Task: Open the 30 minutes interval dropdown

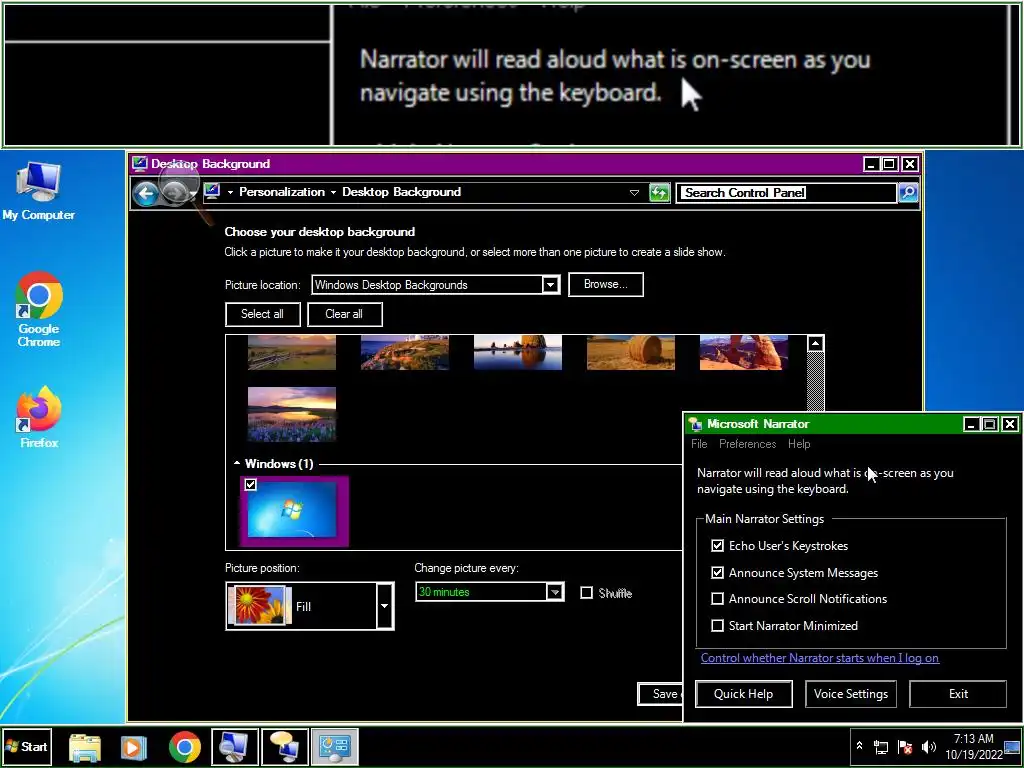Action: click(554, 592)
